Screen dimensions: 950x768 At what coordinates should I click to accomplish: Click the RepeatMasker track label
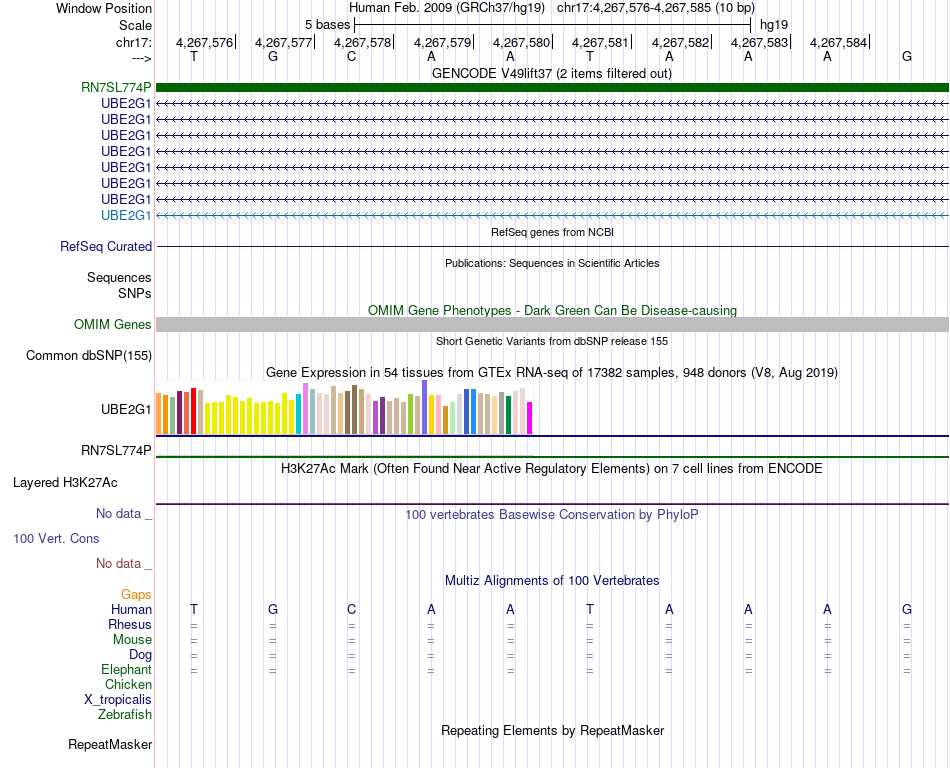pyautogui.click(x=110, y=744)
